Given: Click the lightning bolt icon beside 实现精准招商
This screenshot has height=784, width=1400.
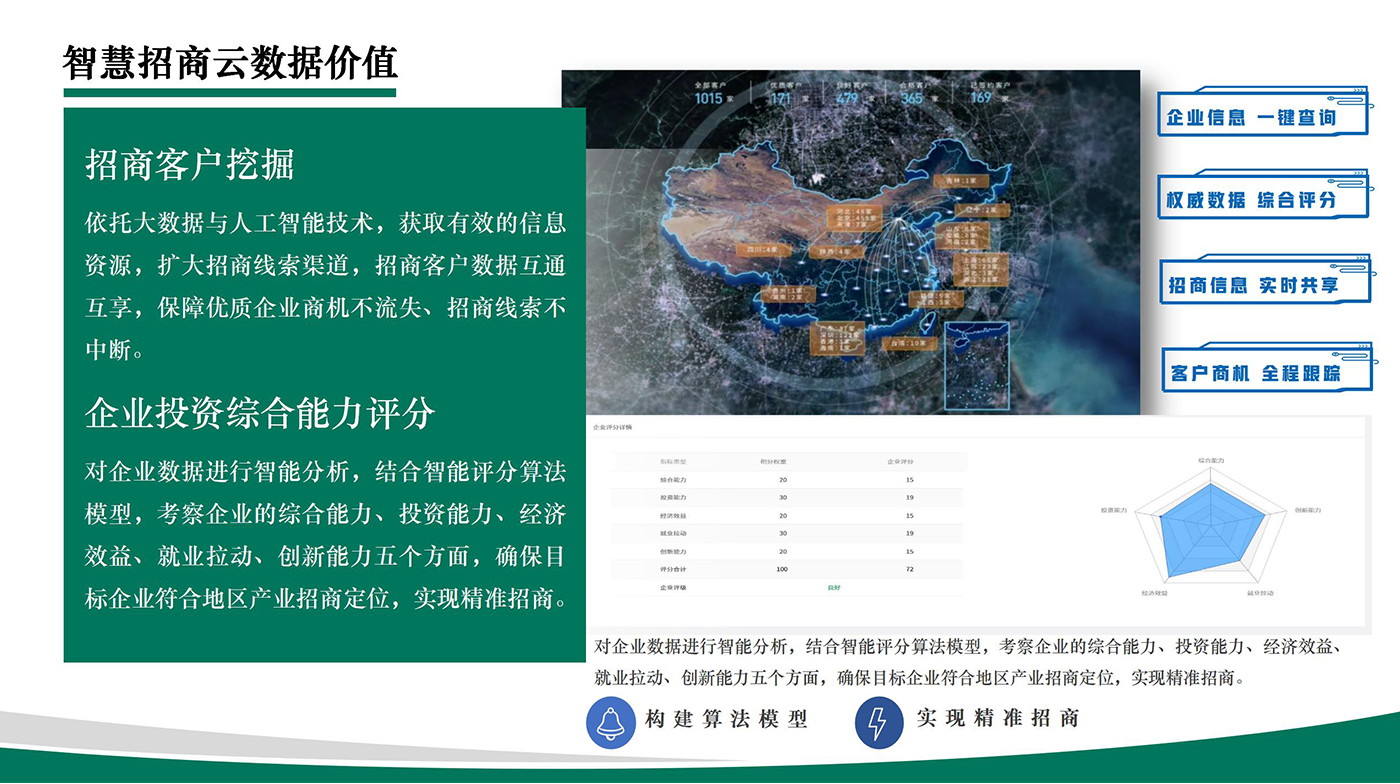Looking at the screenshot, I should tap(880, 723).
